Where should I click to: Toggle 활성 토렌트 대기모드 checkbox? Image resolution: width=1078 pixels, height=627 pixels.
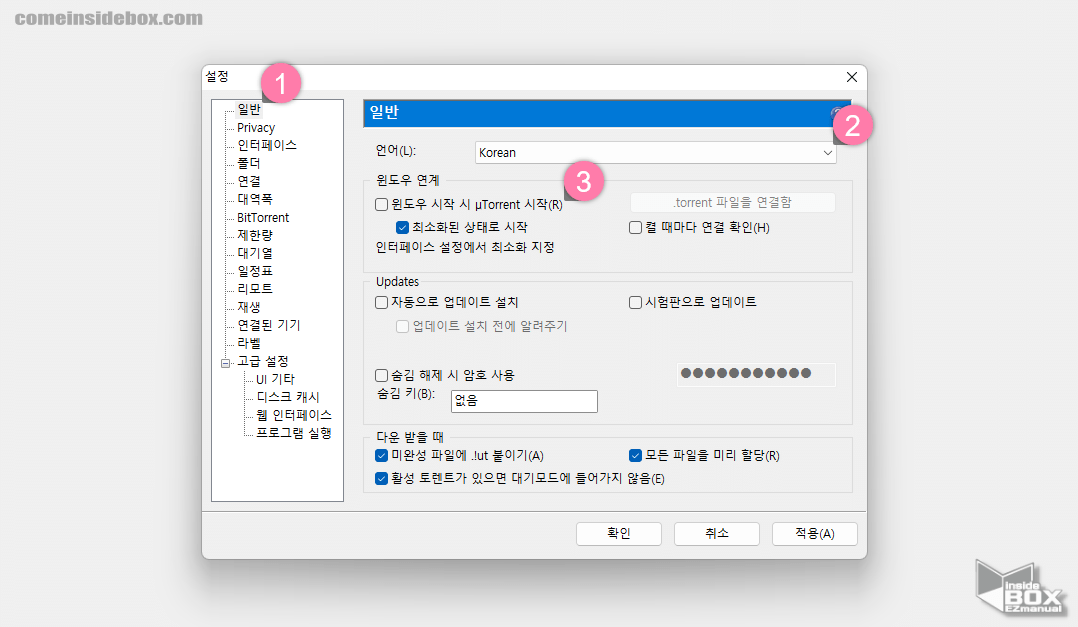coord(382,478)
